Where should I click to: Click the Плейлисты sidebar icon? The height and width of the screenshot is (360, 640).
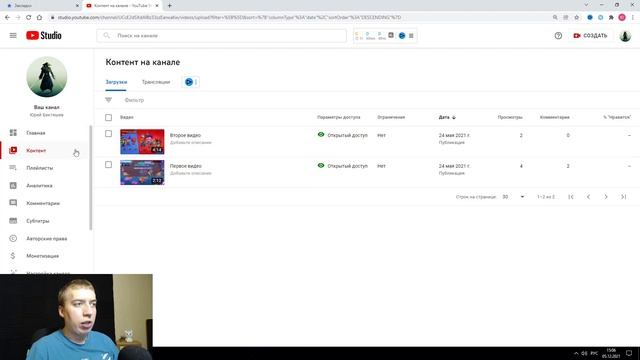(13, 168)
